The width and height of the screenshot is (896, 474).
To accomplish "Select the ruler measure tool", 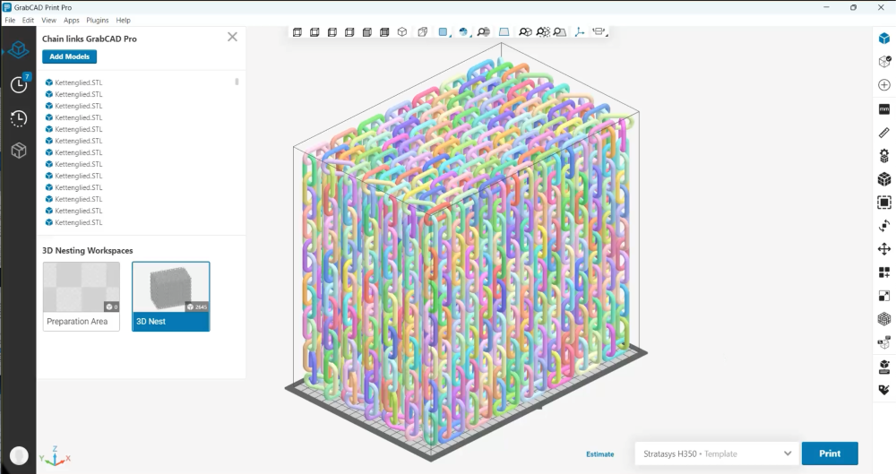I will pyautogui.click(x=884, y=132).
